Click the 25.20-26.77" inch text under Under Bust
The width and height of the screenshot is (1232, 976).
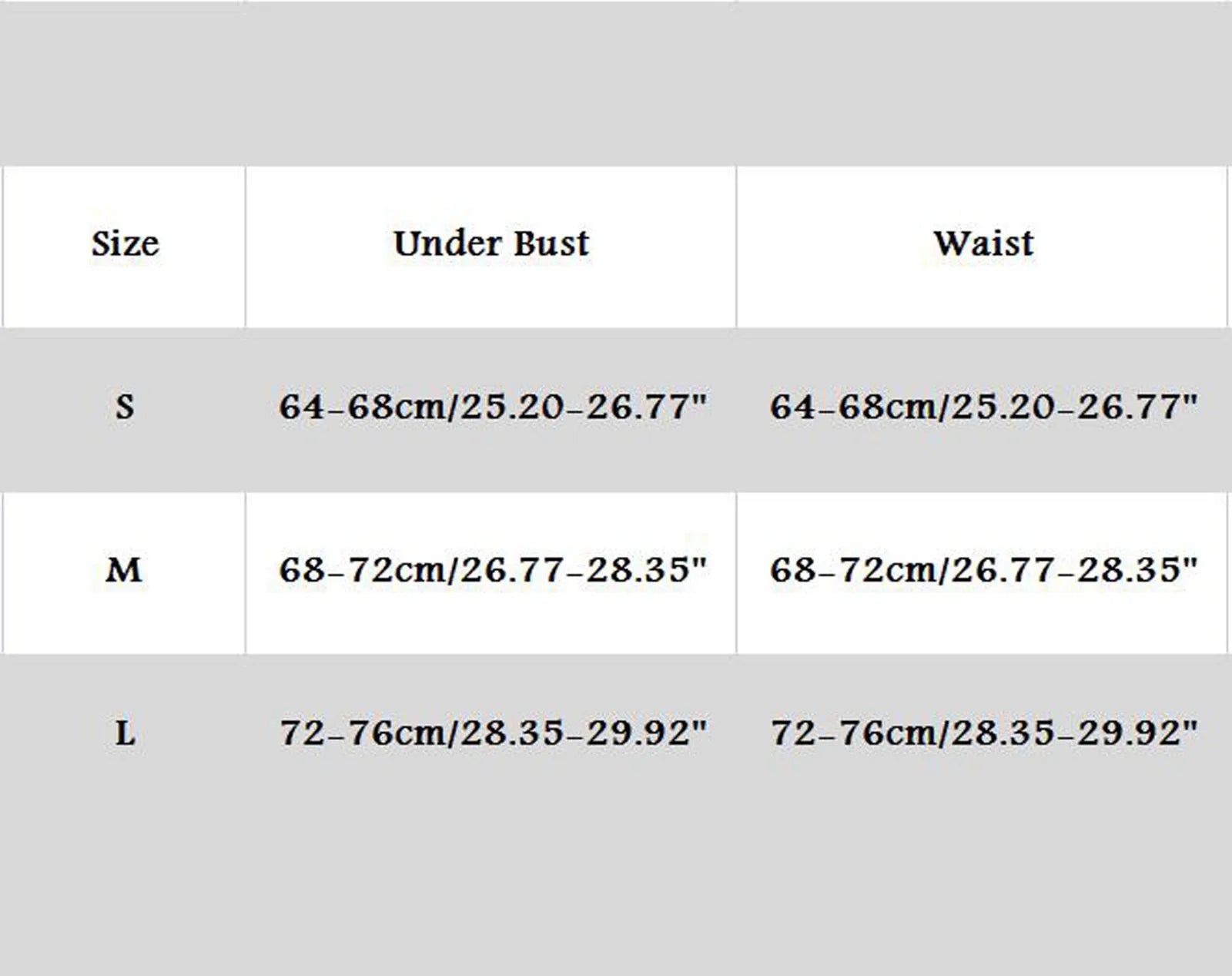[x=583, y=407]
